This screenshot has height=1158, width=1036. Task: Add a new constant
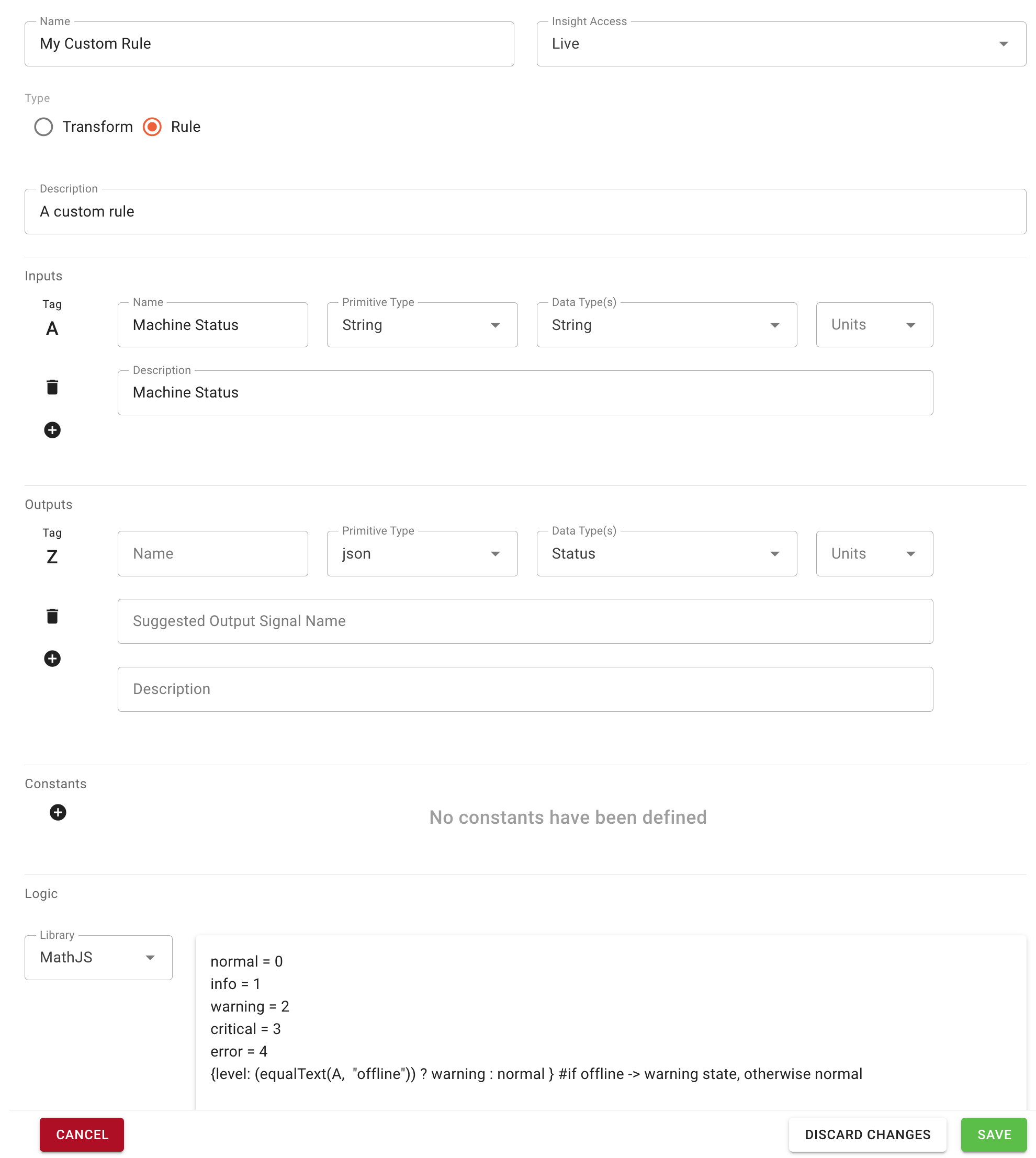pyautogui.click(x=58, y=813)
